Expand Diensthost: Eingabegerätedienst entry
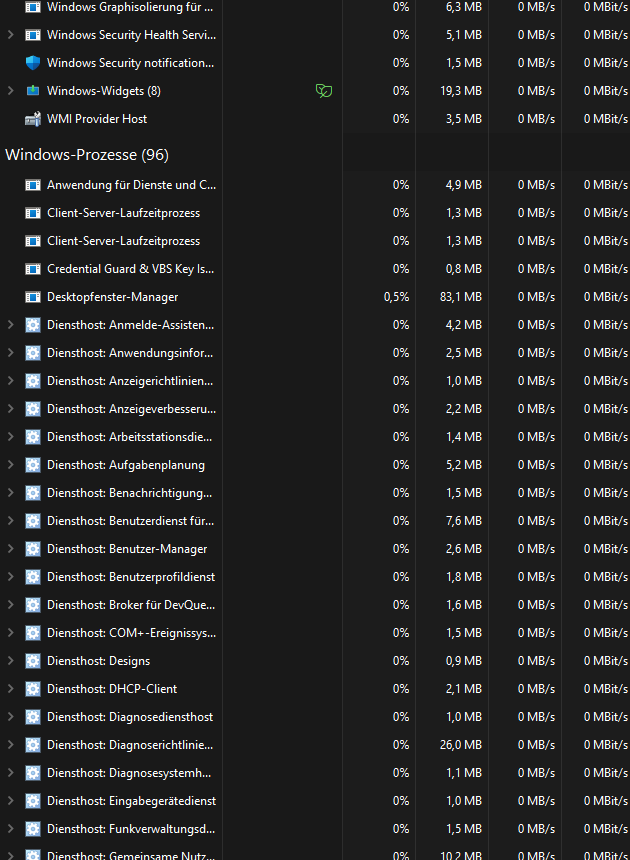630x860 pixels. (10, 800)
